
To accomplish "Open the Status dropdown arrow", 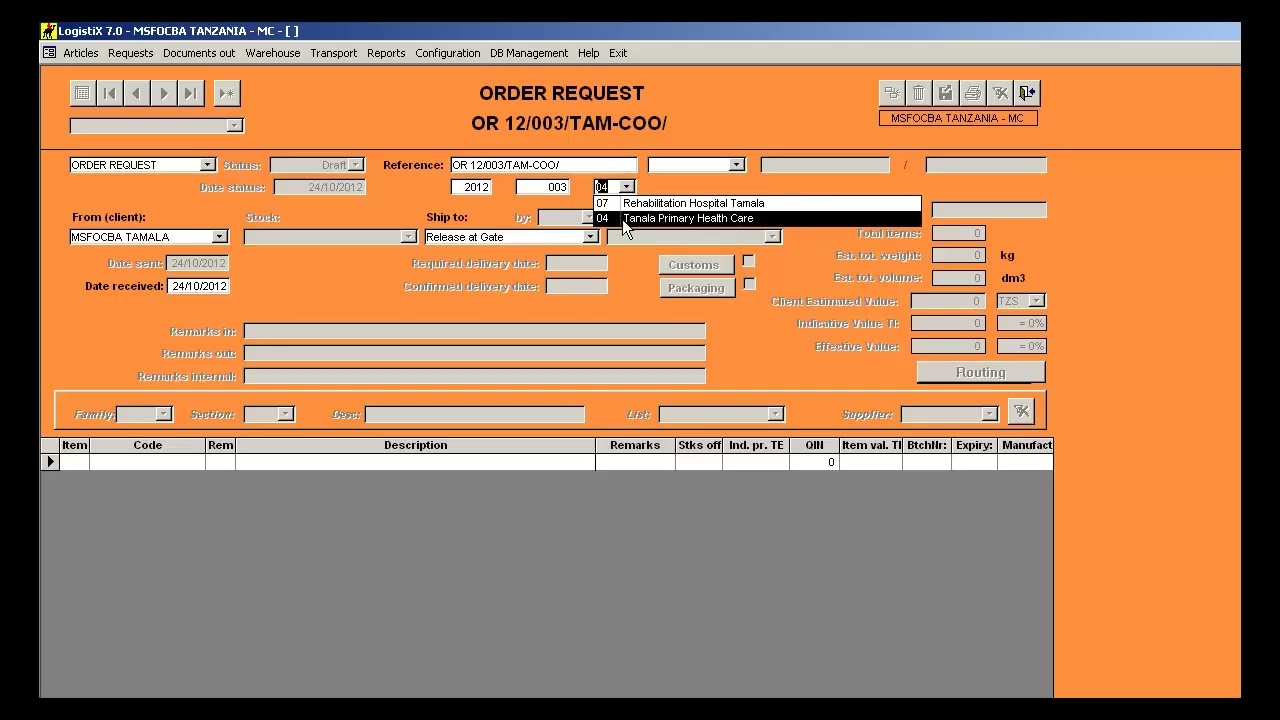I will 356,165.
